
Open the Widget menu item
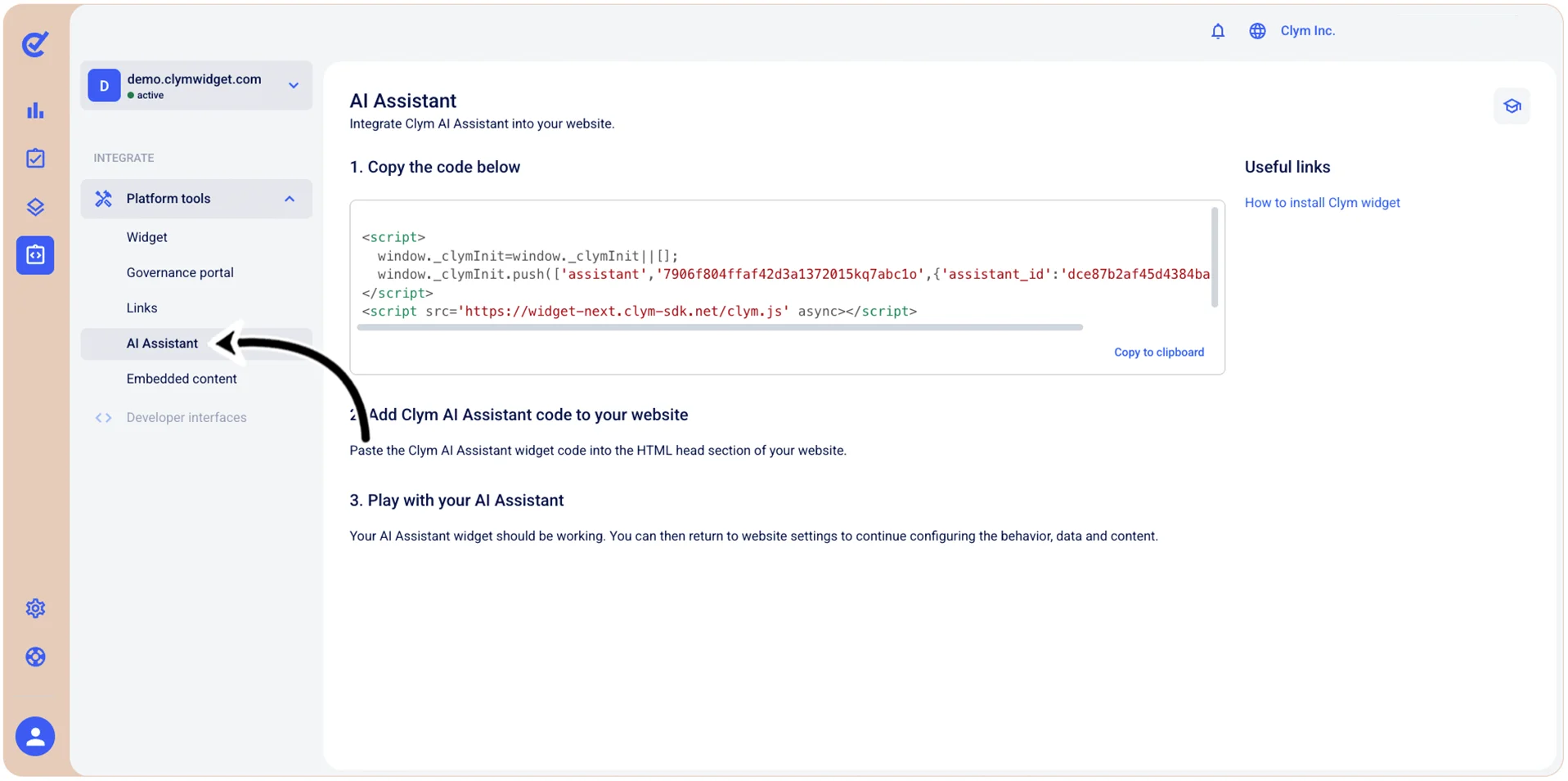147,237
